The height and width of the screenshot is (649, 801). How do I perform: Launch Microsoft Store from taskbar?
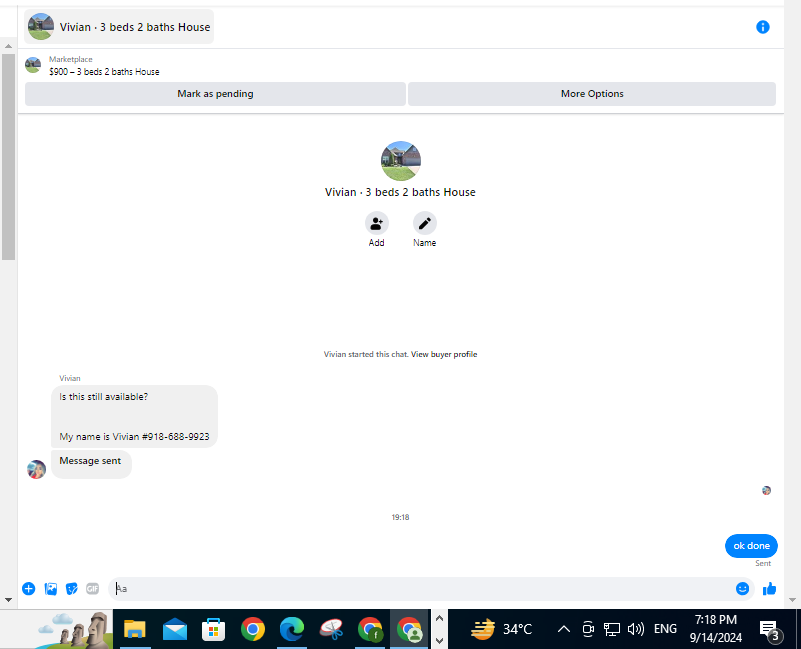214,629
